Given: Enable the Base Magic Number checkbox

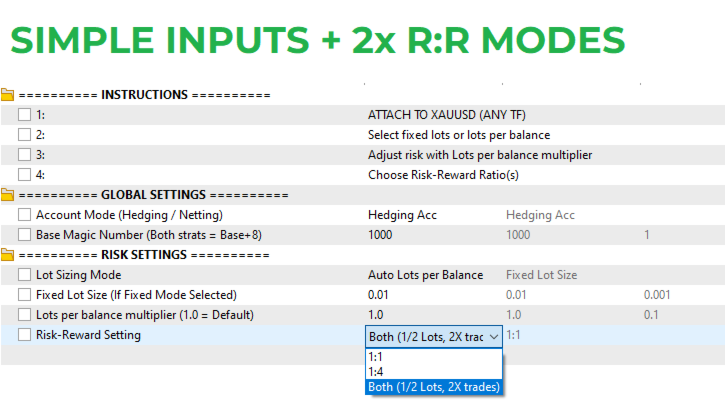Looking at the screenshot, I should tap(25, 235).
